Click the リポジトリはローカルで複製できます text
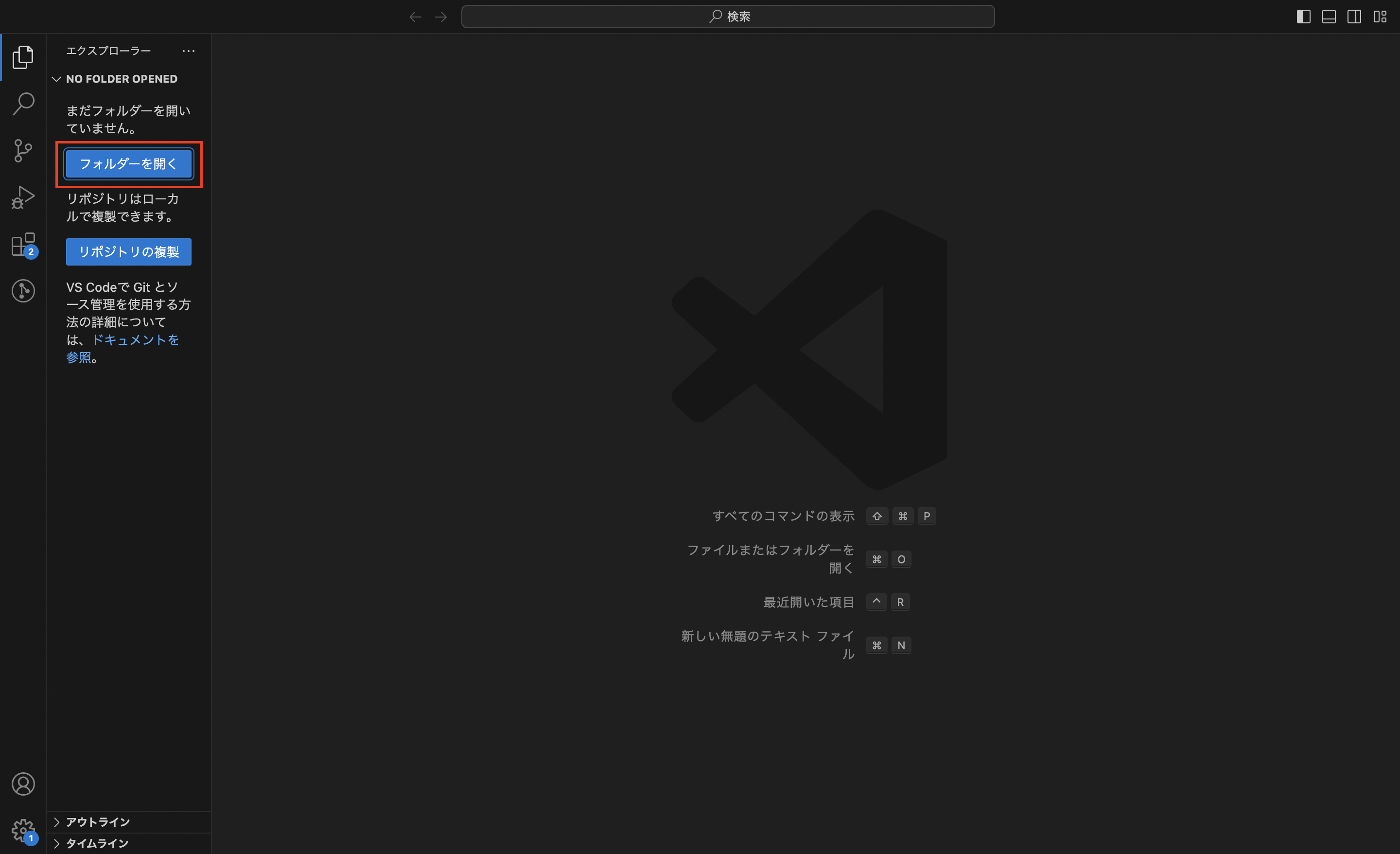The width and height of the screenshot is (1400, 854). click(122, 208)
